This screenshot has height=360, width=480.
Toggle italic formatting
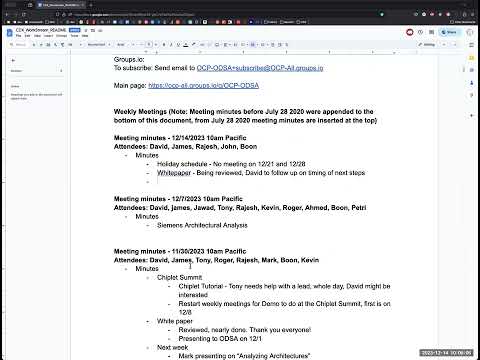(x=171, y=44)
